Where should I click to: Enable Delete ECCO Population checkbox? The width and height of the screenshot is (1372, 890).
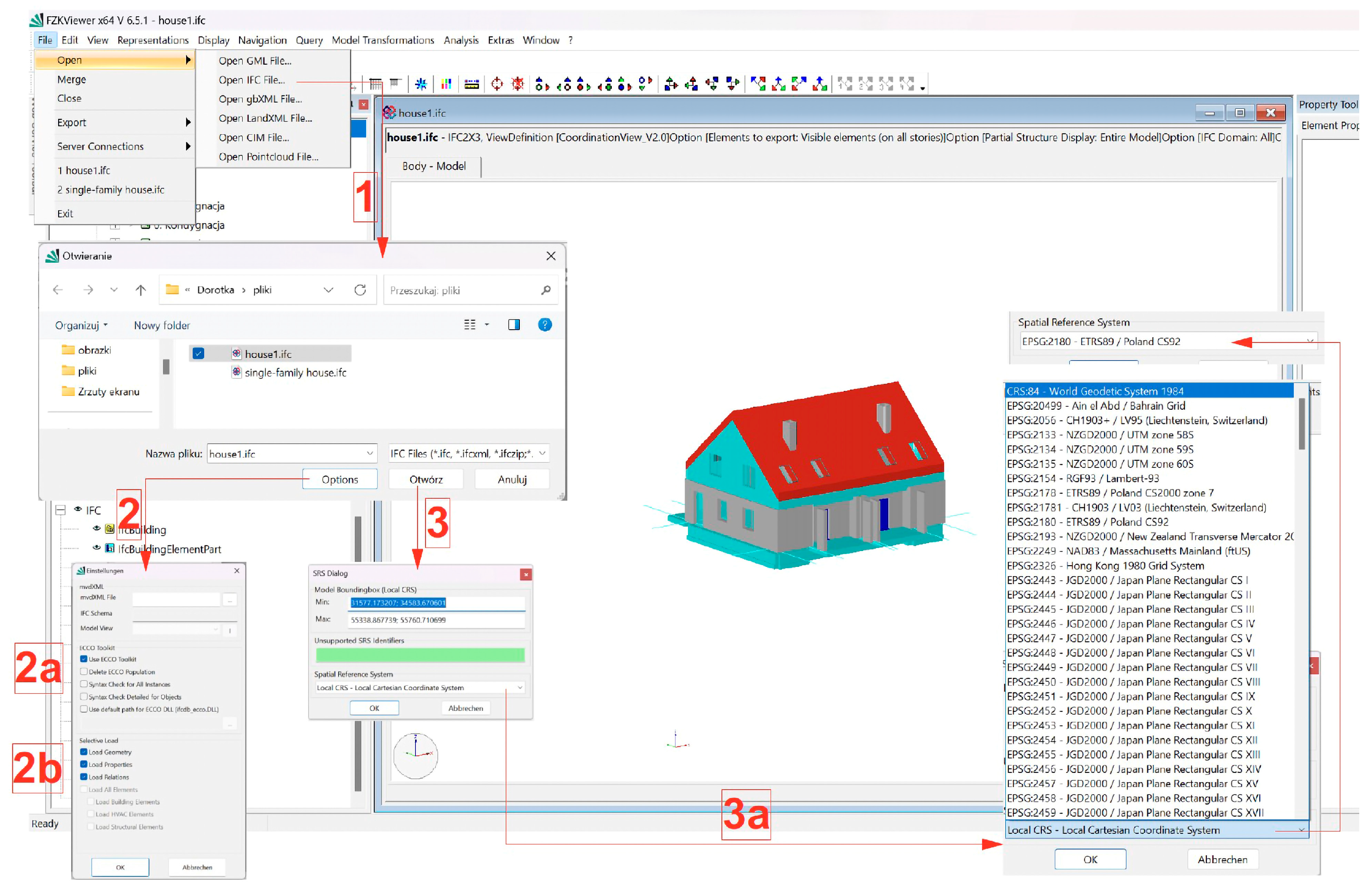(84, 672)
